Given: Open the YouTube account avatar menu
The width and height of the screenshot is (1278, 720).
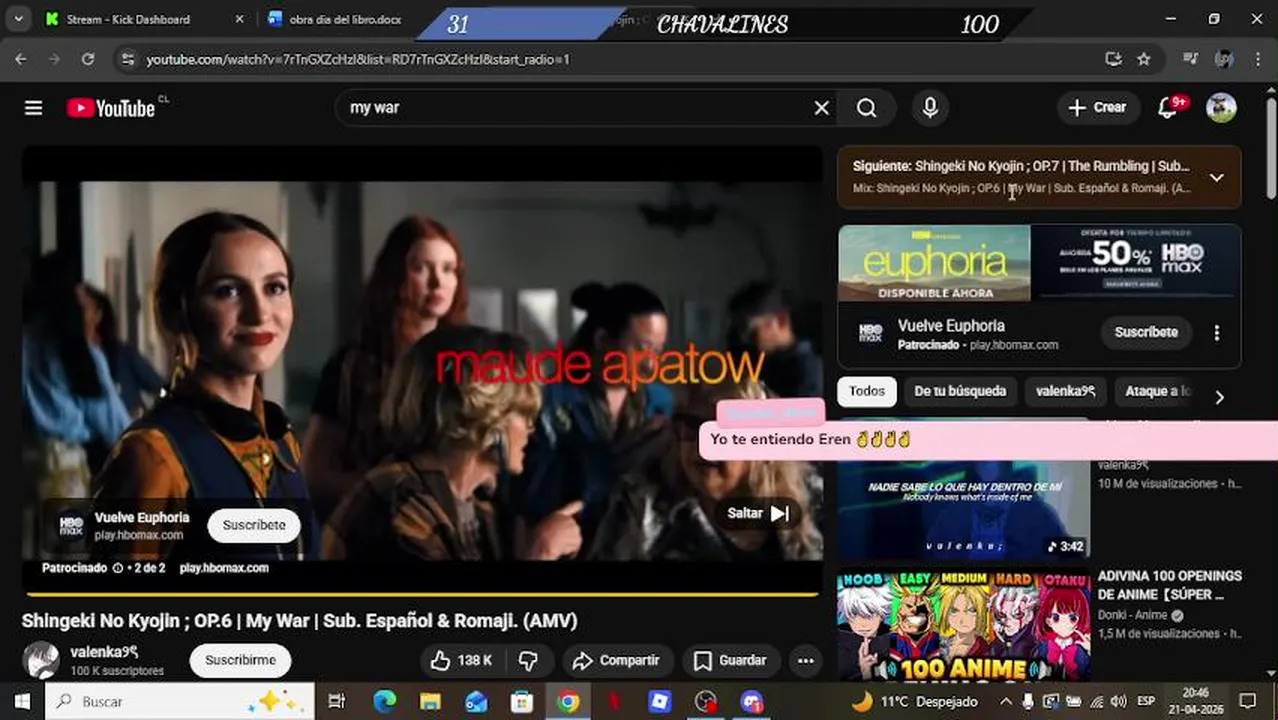Looking at the screenshot, I should pos(1222,107).
